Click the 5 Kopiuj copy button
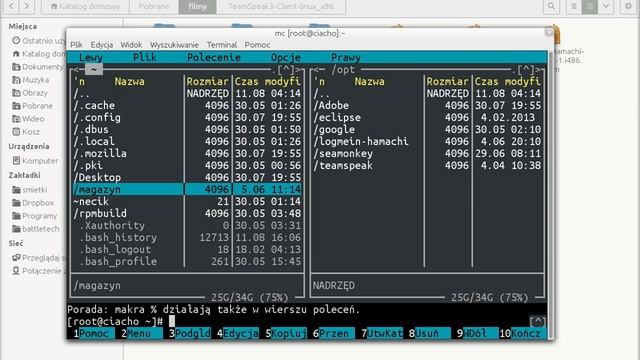The image size is (640, 360). point(286,333)
